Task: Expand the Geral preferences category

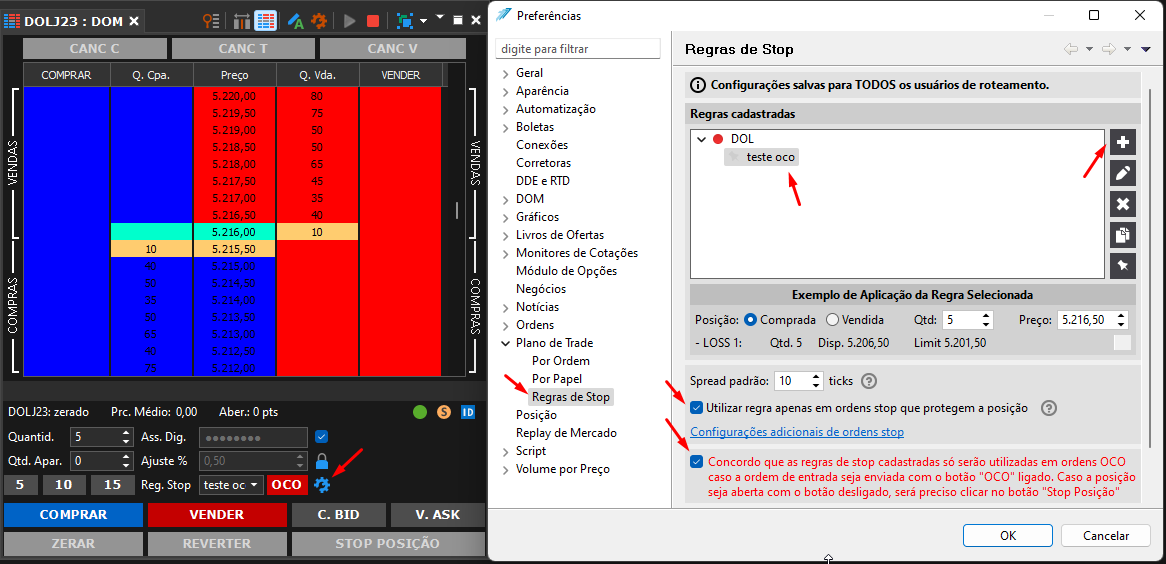Action: (506, 74)
